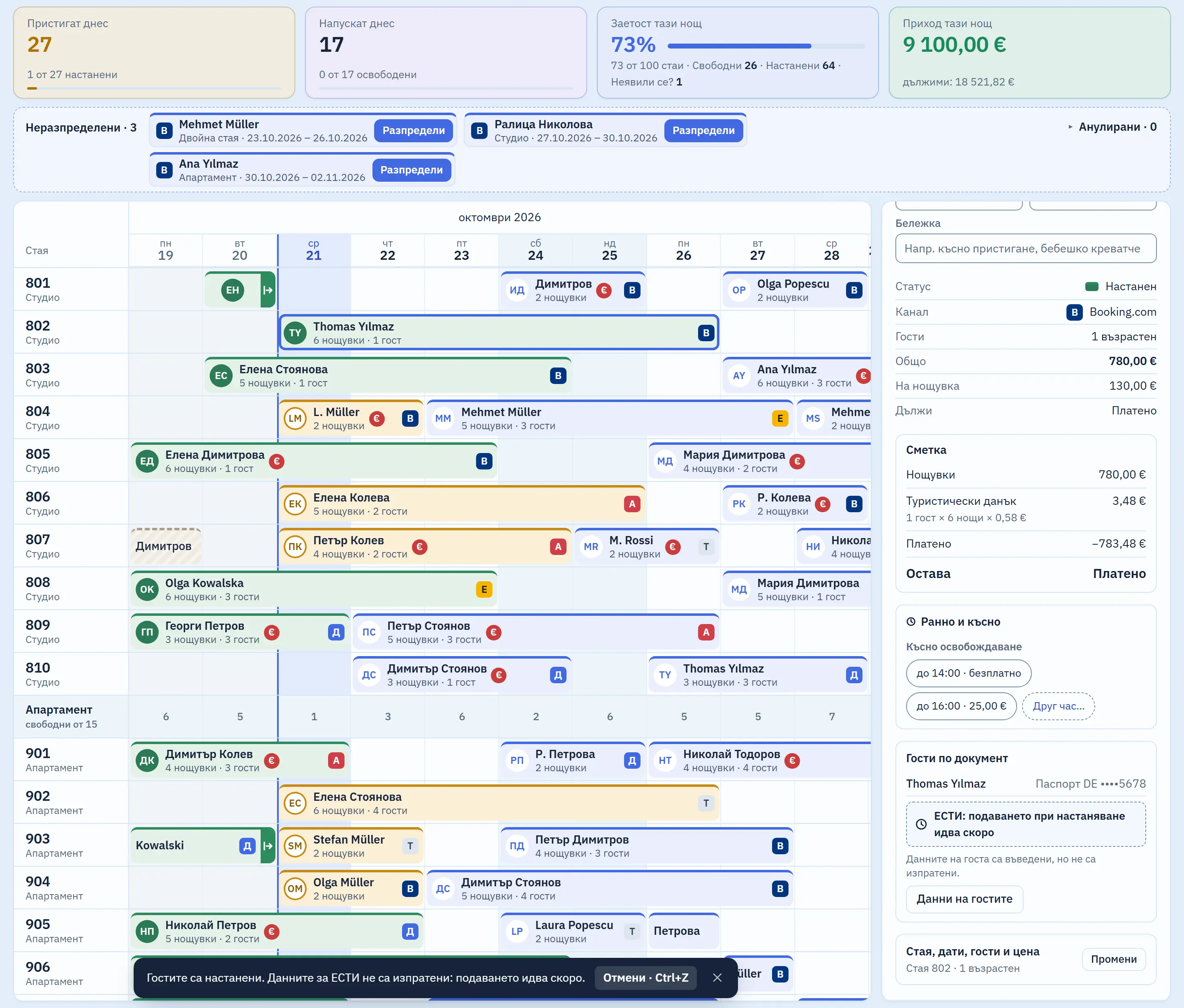Click the euro icon on Николай Тодоров in room 901
1184x1008 pixels.
[792, 761]
